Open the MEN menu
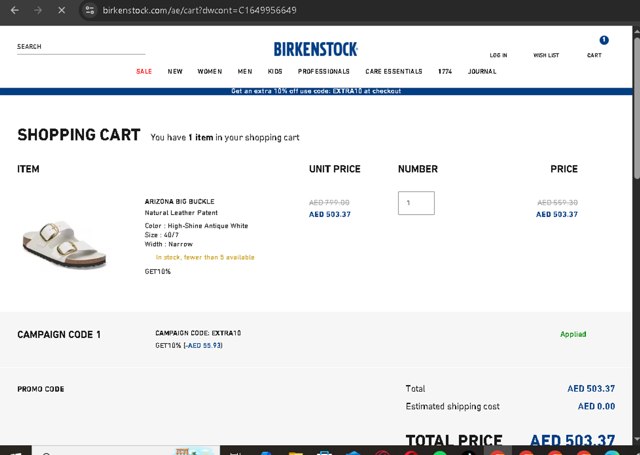The width and height of the screenshot is (640, 455). [245, 71]
